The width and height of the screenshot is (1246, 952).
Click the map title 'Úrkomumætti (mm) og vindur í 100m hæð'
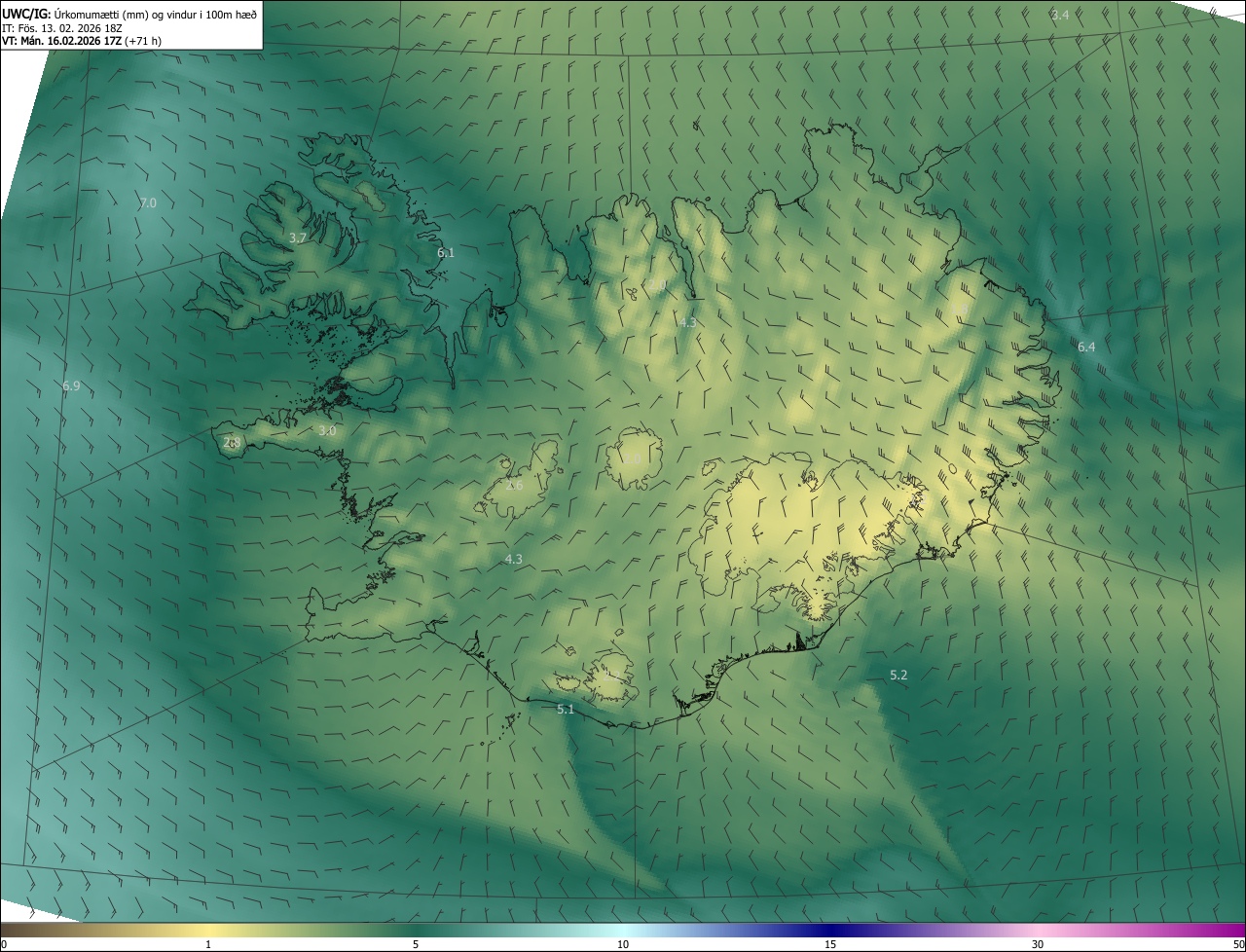coord(155,15)
